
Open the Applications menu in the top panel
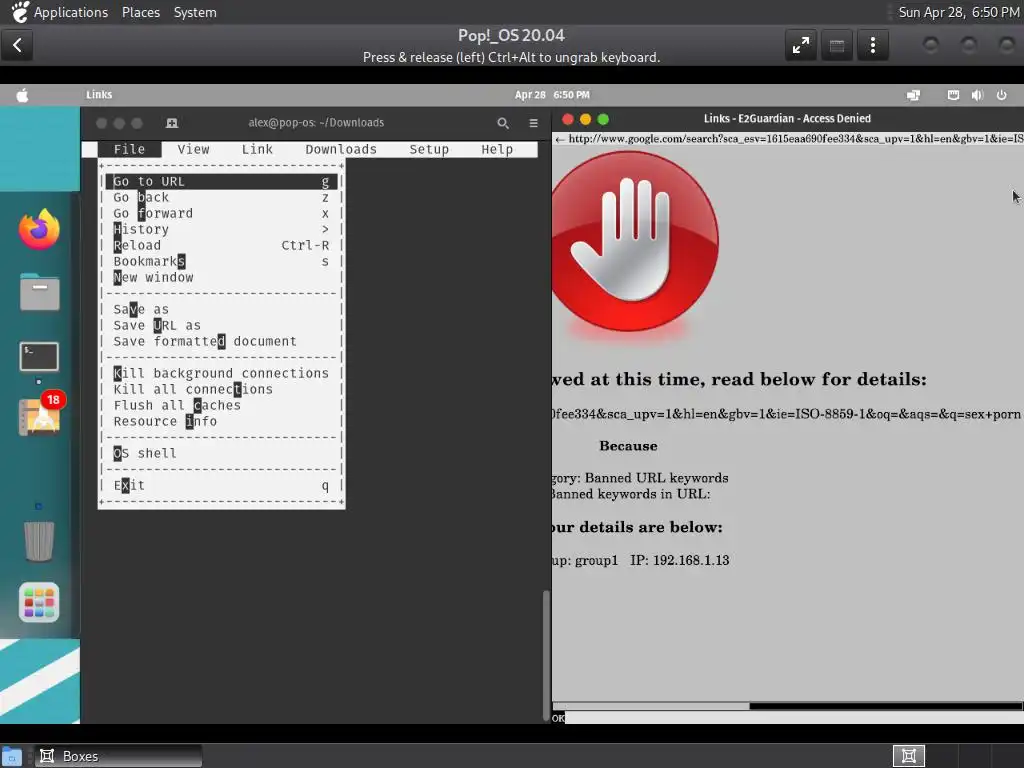point(71,12)
